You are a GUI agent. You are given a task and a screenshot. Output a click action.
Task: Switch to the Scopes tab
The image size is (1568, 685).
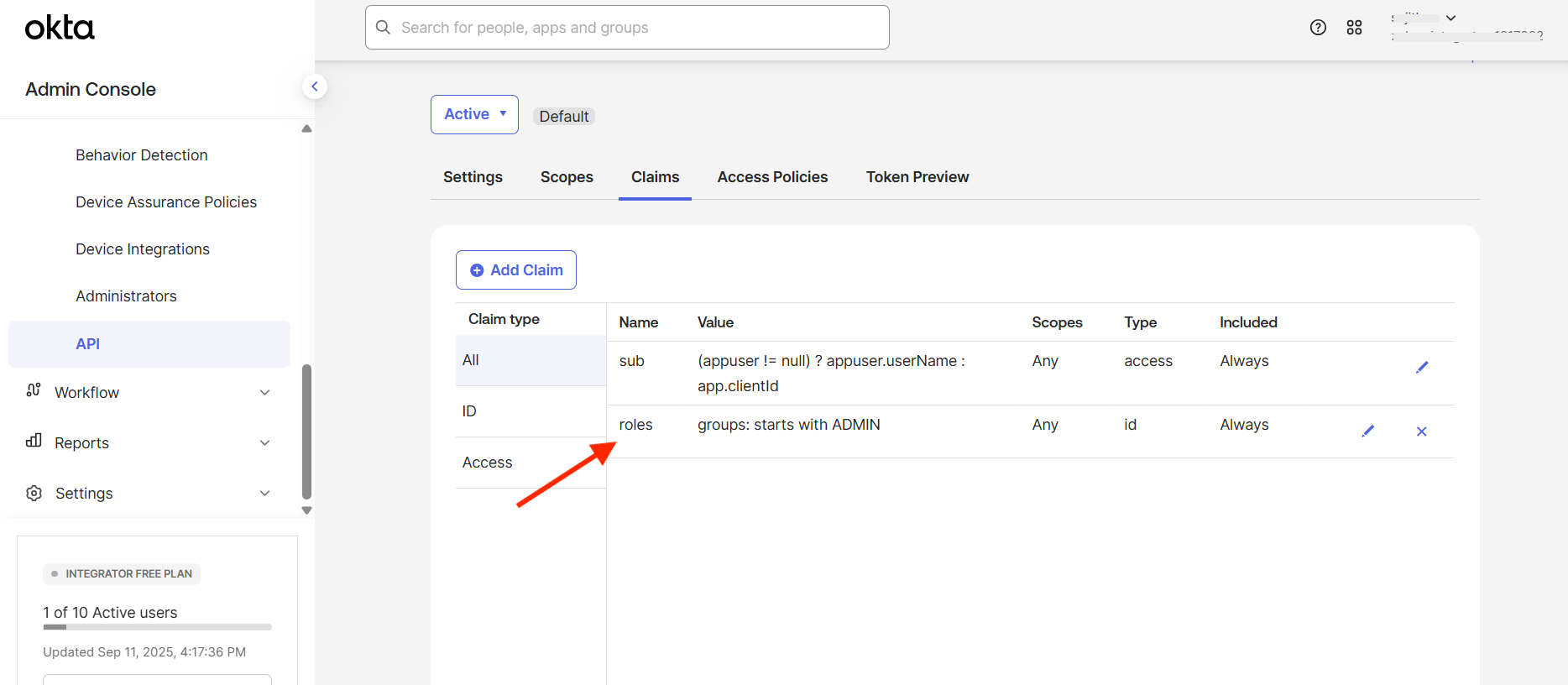[x=567, y=177]
